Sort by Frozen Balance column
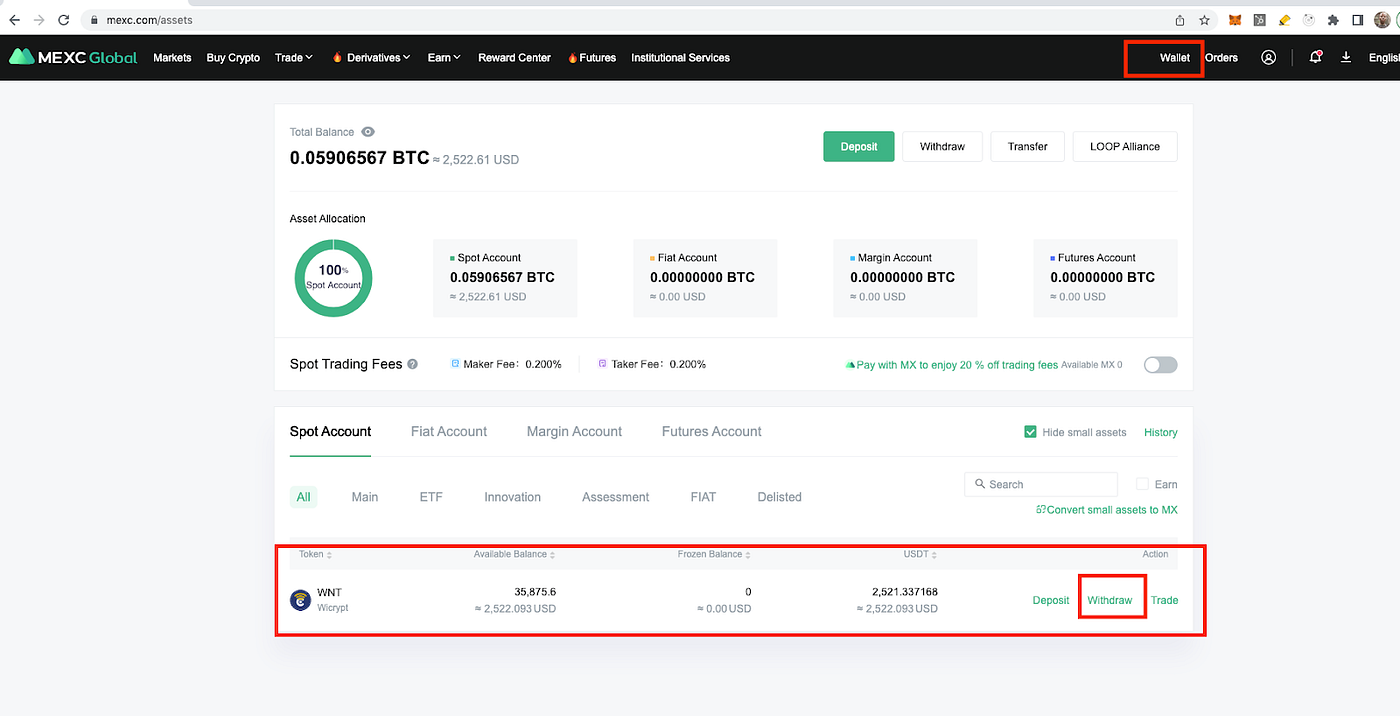Image resolution: width=1400 pixels, height=716 pixels. point(714,554)
